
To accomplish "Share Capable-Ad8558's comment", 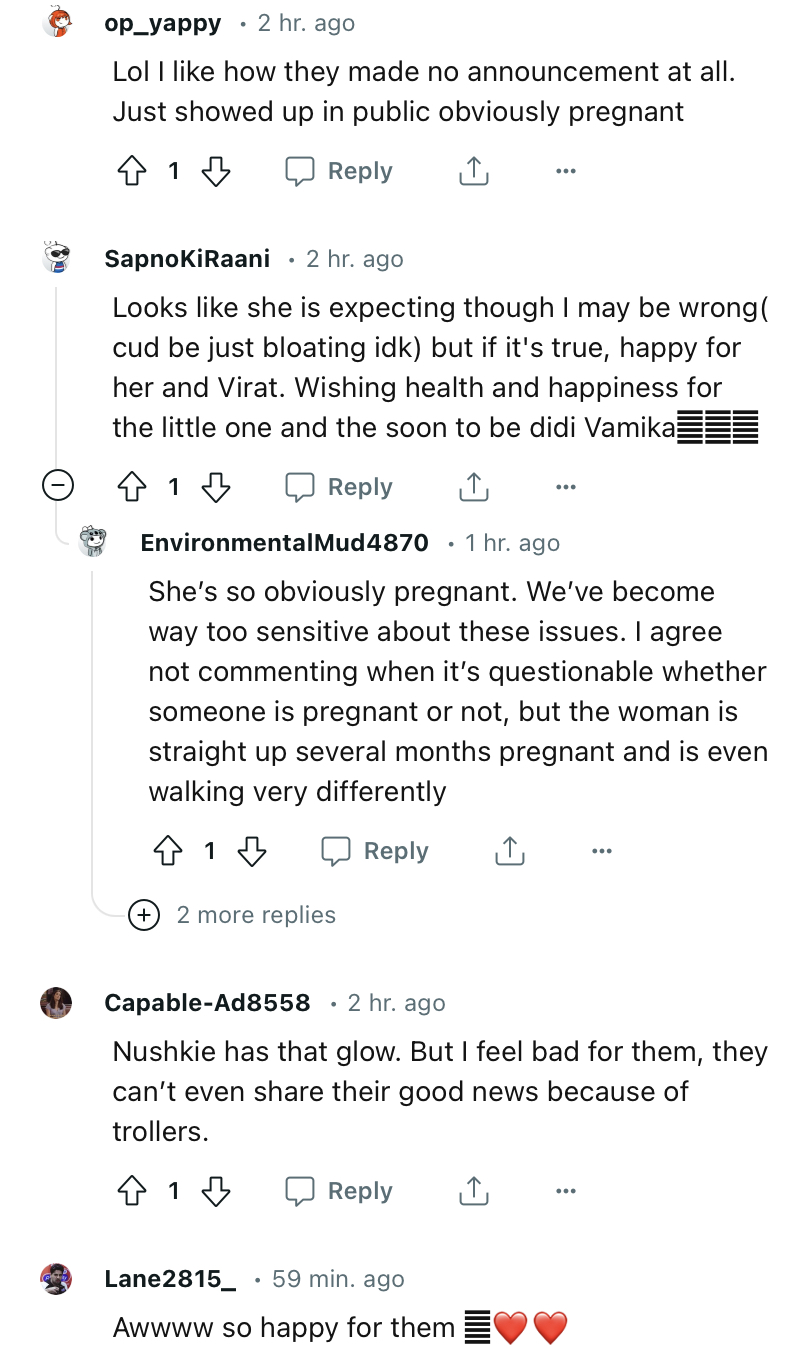I will point(473,1192).
